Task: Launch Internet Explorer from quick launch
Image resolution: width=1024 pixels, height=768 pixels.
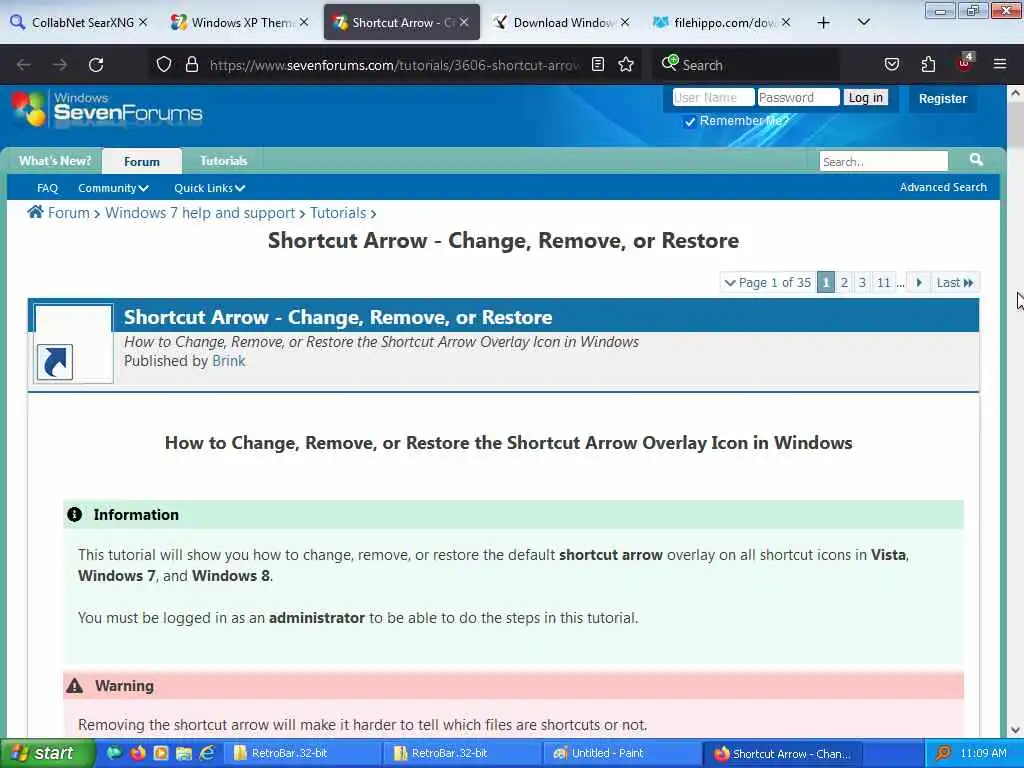Action: pos(208,753)
